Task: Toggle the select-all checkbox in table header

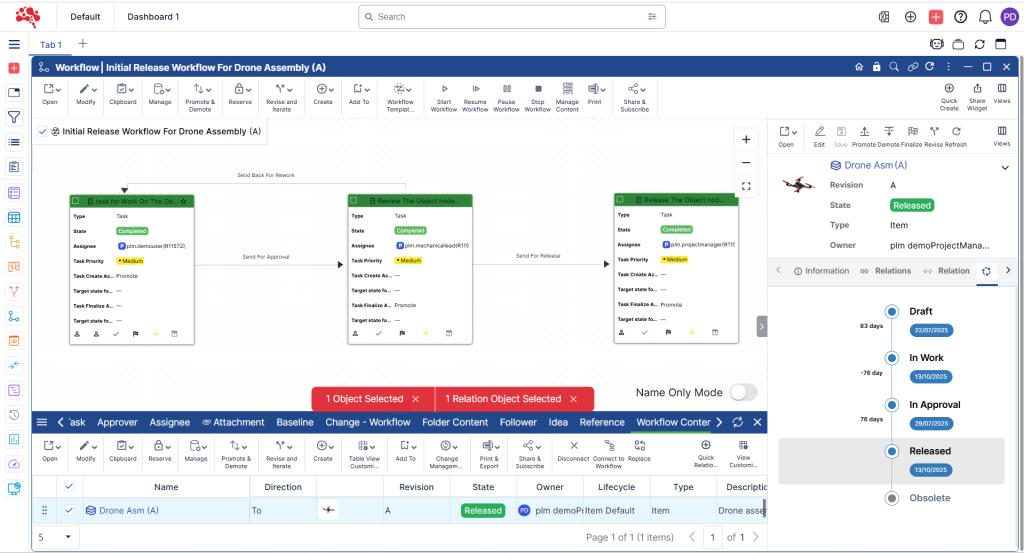Action: click(69, 486)
